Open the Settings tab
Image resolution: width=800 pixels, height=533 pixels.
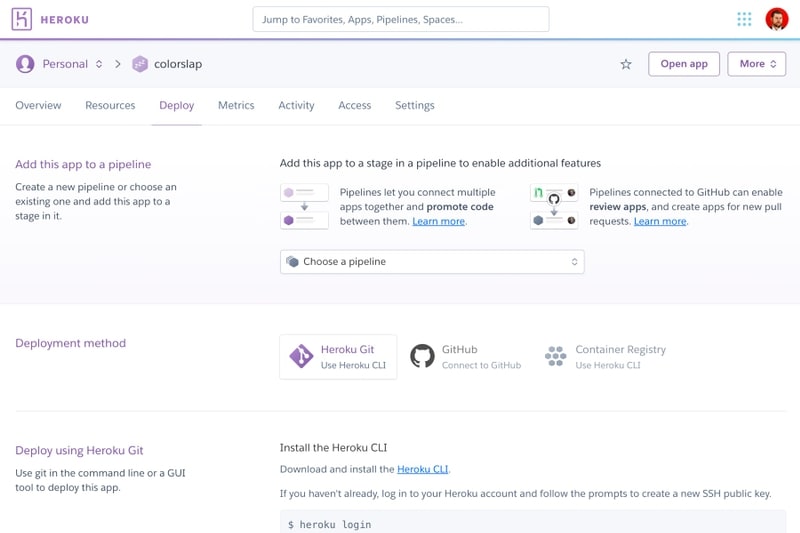(415, 106)
